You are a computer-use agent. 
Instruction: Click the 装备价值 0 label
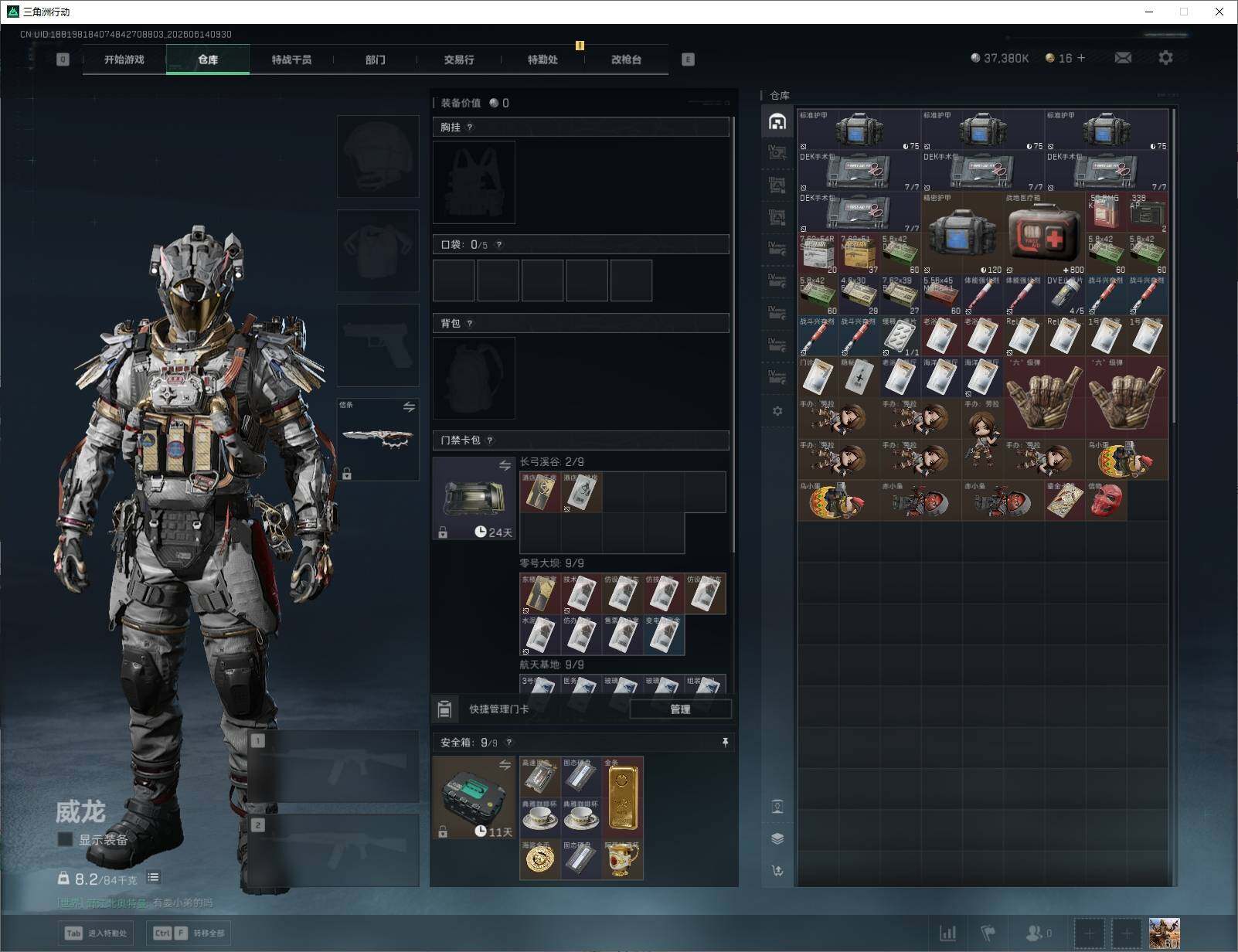click(x=474, y=103)
